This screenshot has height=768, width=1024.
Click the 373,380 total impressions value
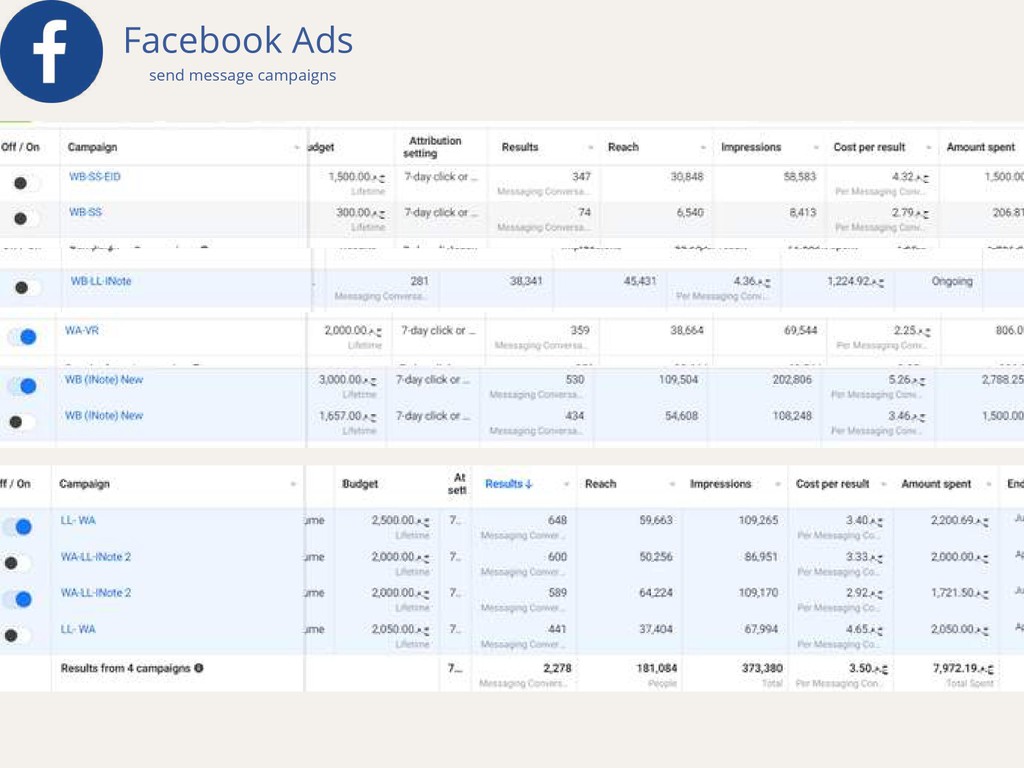(762, 668)
